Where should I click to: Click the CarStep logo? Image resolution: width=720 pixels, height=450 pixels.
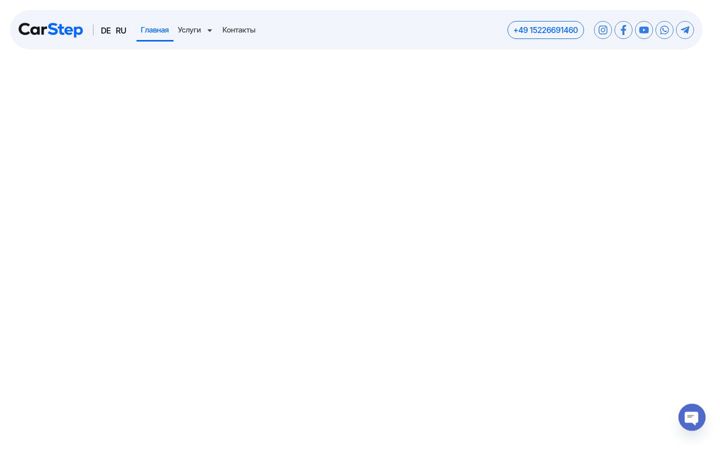pos(51,30)
